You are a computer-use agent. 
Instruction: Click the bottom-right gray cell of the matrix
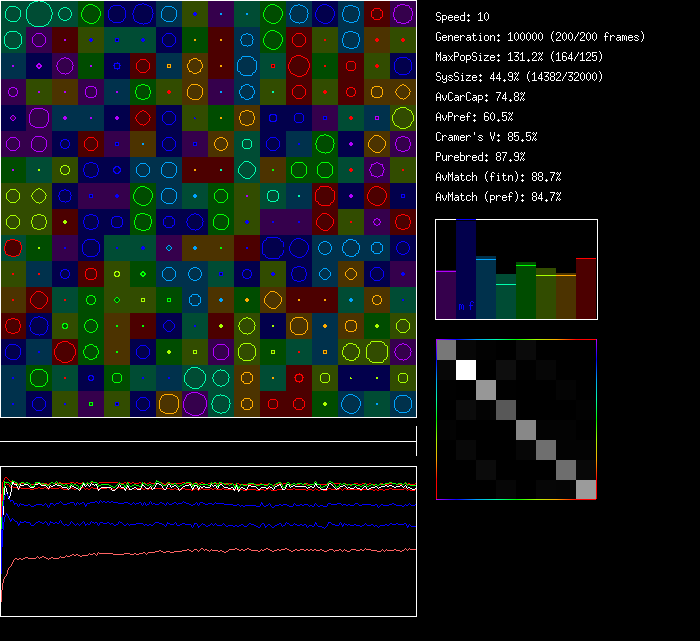coord(586,489)
